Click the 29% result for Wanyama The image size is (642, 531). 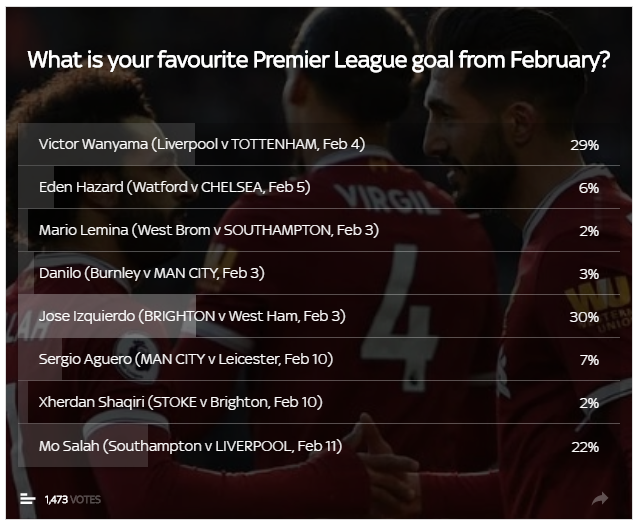pos(584,145)
